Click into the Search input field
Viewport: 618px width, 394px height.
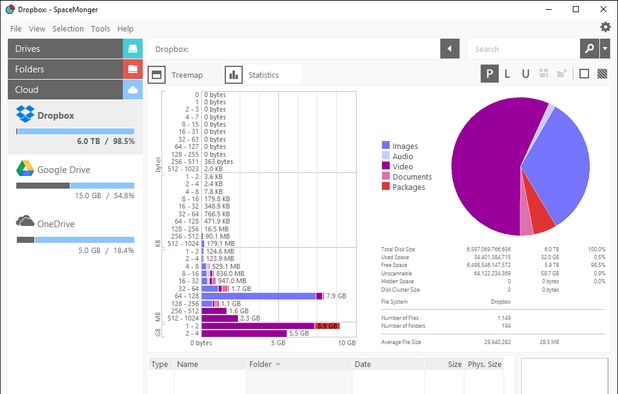(x=523, y=49)
